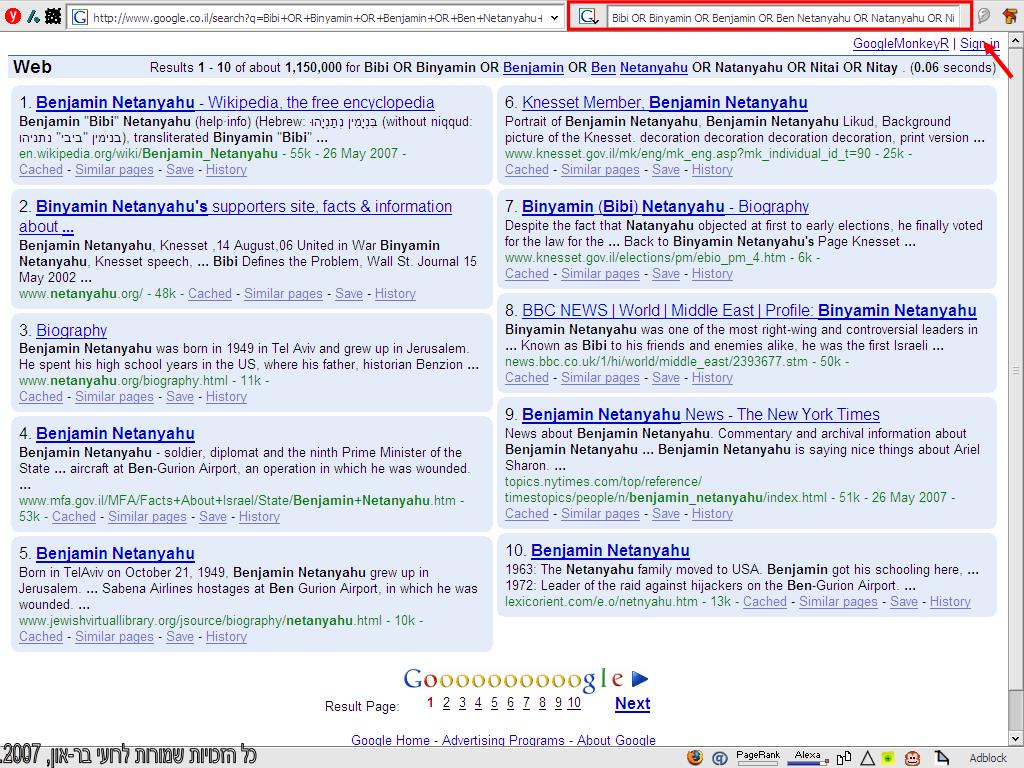This screenshot has width=1024, height=768.
Task: Click the yellow-green square status icon
Action: click(888, 758)
